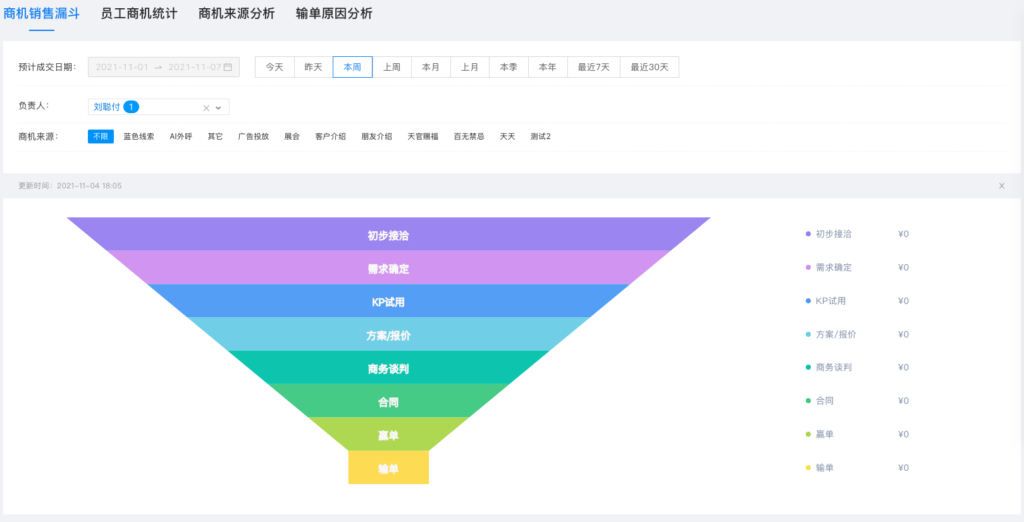Viewport: 1024px width, 522px height.
Task: Open the calendar icon in date range field
Action: [x=228, y=67]
